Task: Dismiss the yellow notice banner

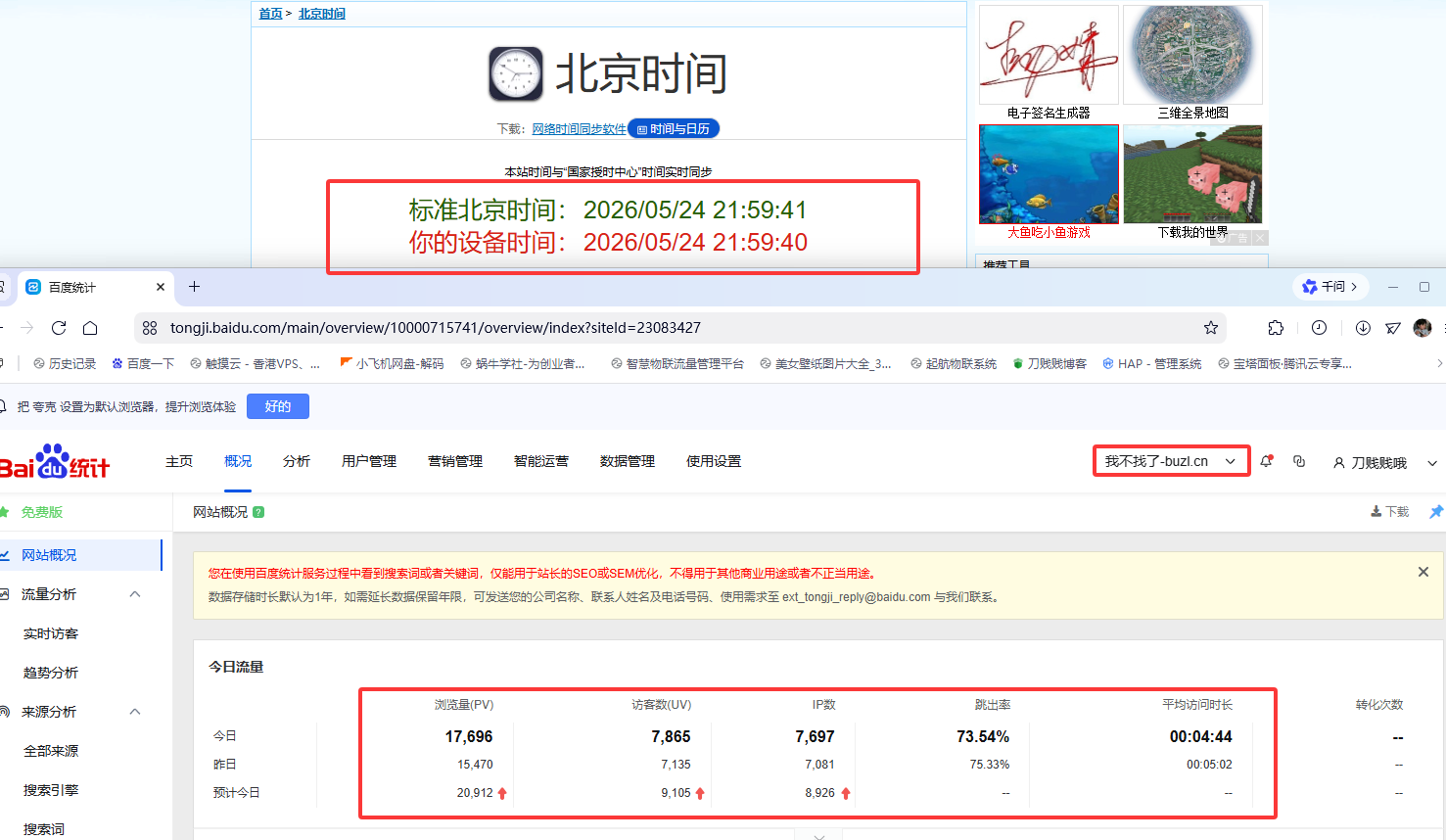Action: (x=1423, y=572)
